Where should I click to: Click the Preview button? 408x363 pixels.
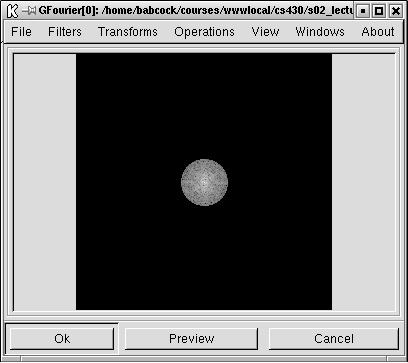coord(191,339)
